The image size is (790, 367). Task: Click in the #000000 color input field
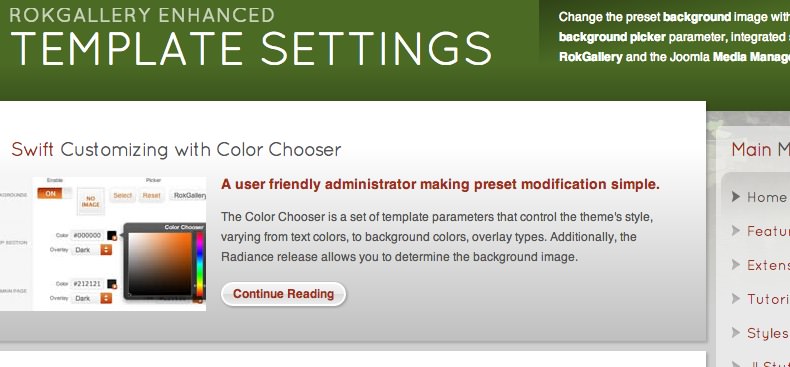(x=88, y=235)
